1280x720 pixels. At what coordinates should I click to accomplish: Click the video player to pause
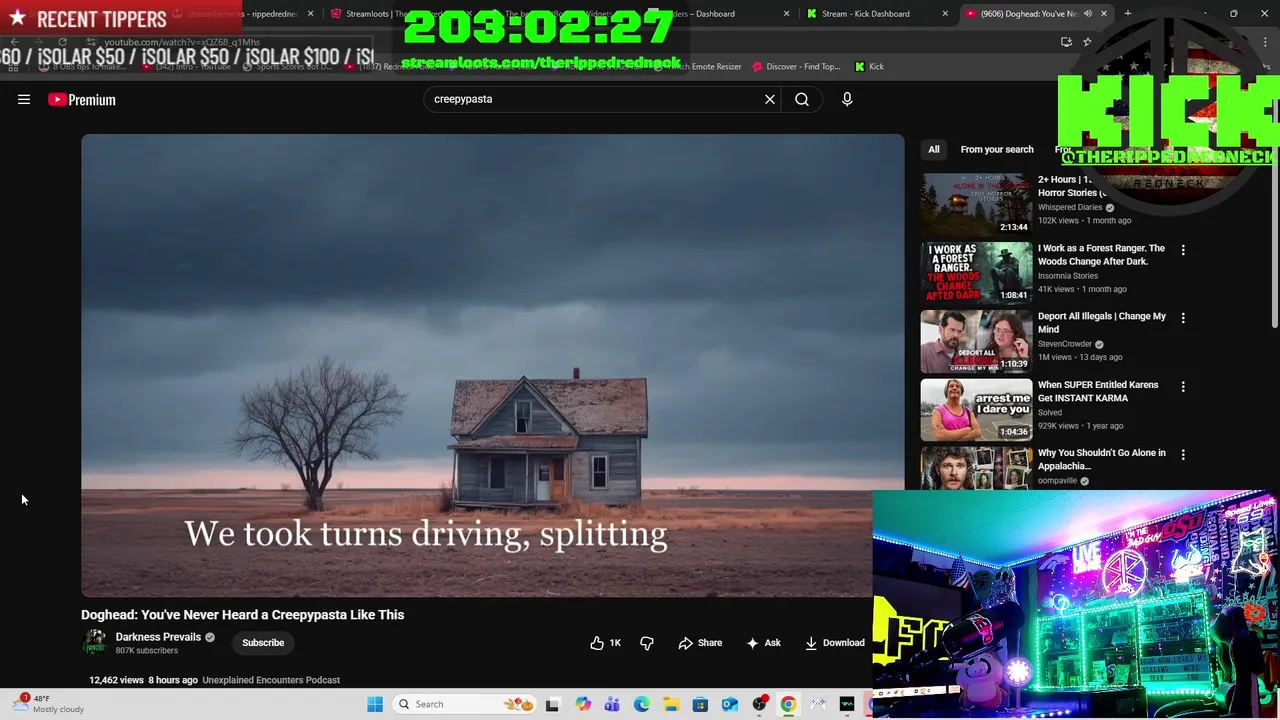[492, 365]
